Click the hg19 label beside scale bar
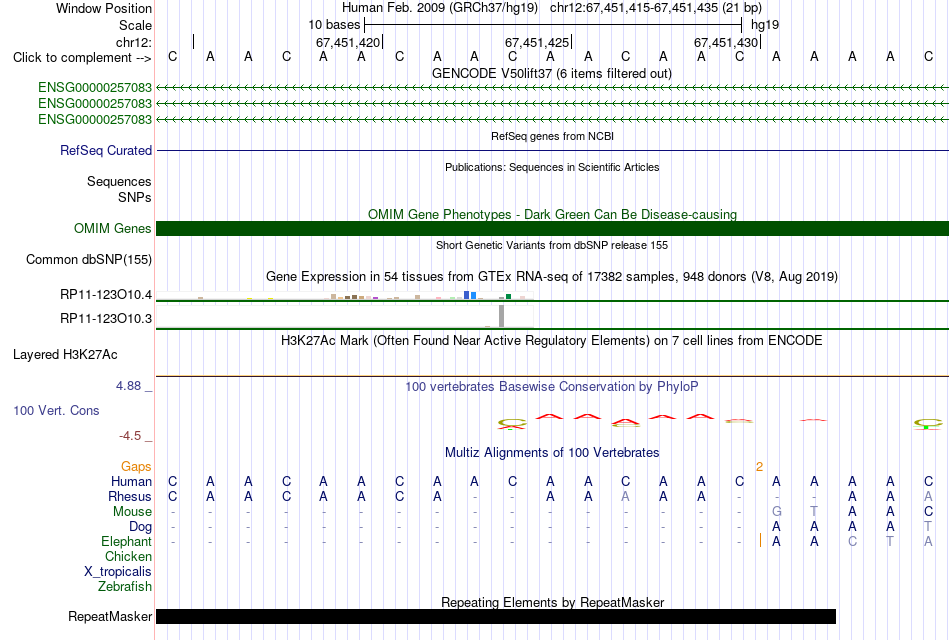 (x=765, y=25)
